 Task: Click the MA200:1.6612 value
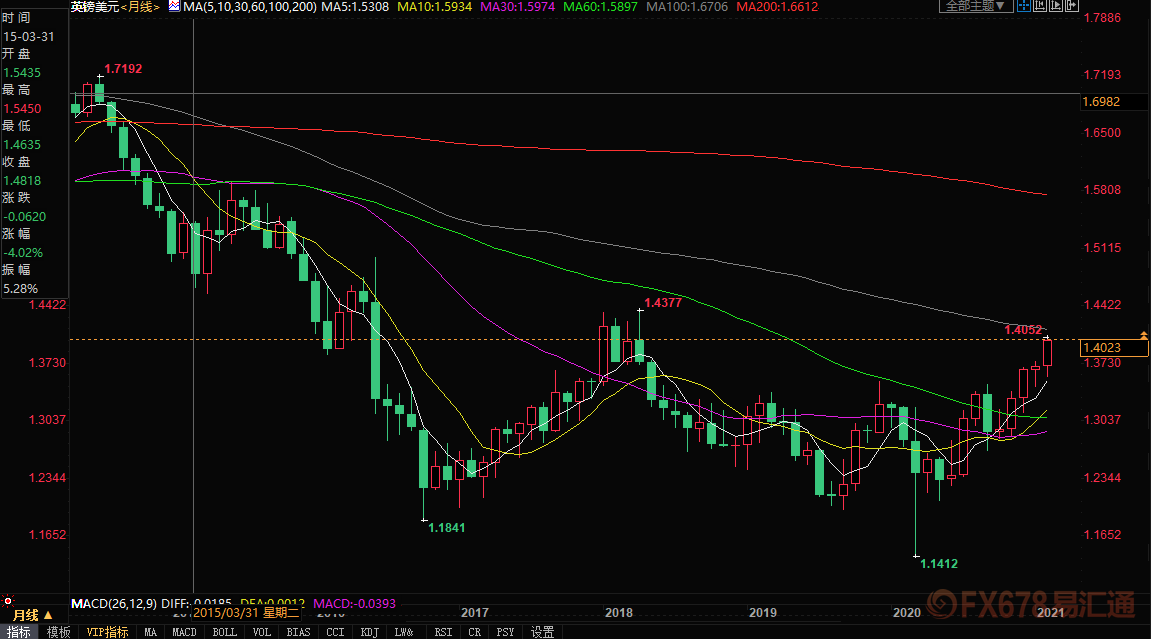click(x=777, y=7)
